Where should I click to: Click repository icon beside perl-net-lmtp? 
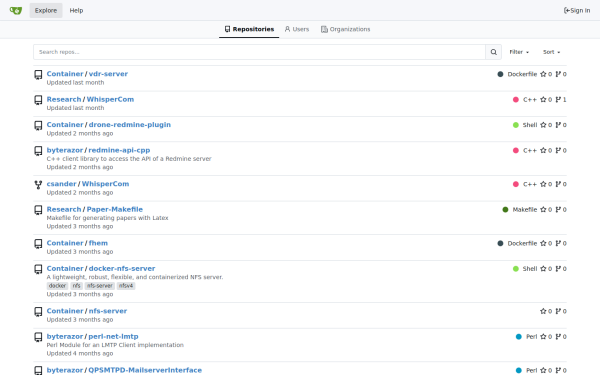point(38,337)
